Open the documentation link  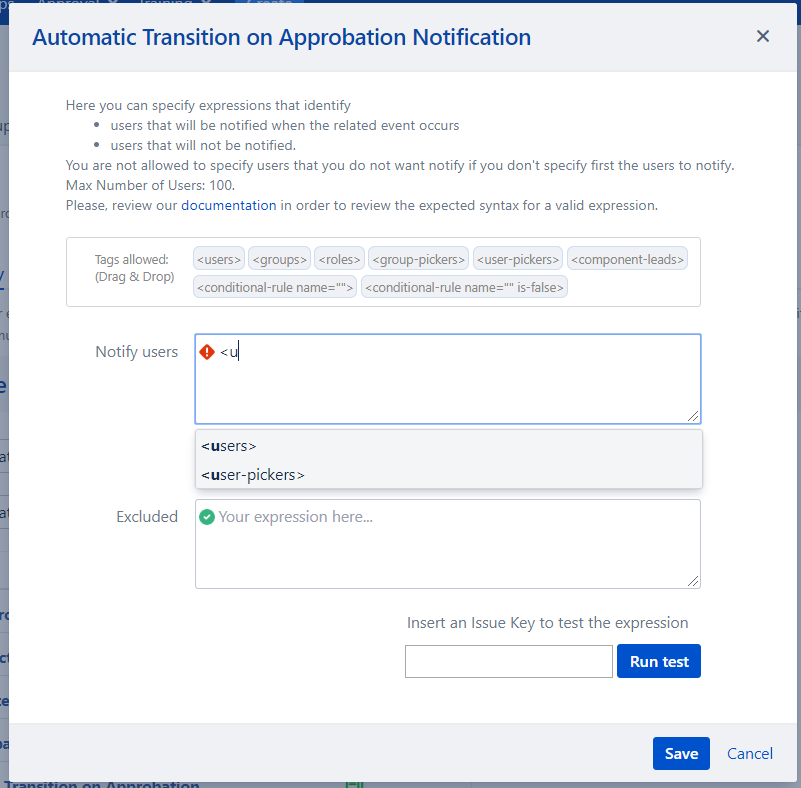[x=228, y=205]
